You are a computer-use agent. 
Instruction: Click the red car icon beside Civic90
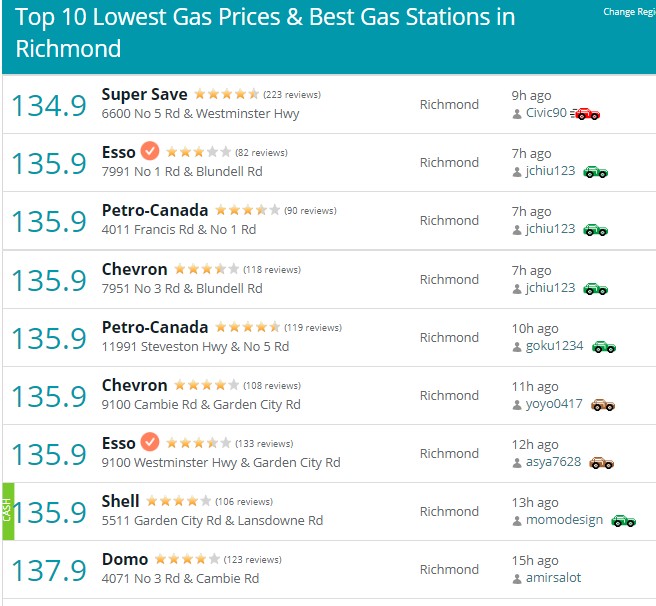click(585, 113)
